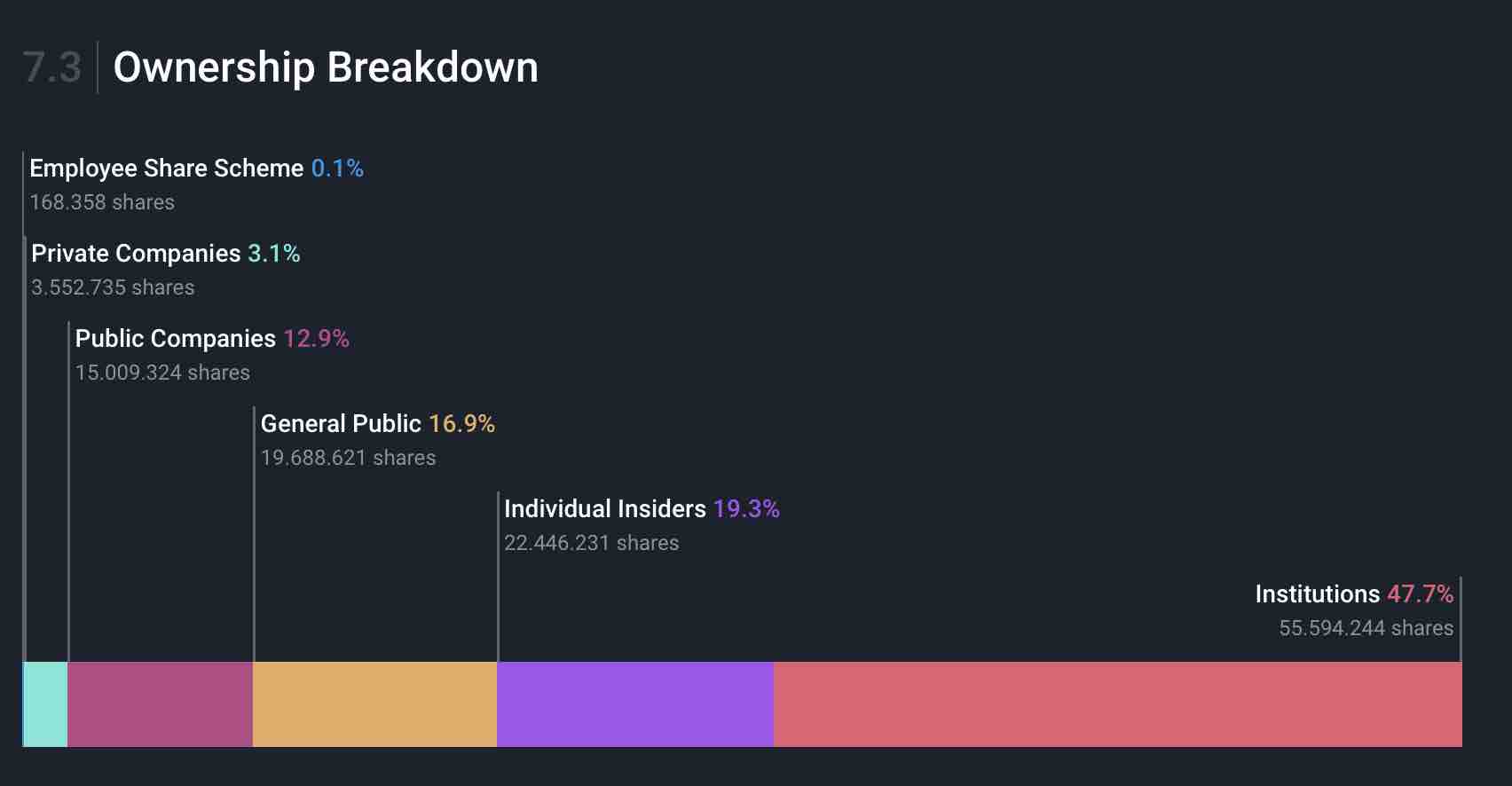Click the 16.9% General Public percentage
This screenshot has width=1512, height=786.
click(461, 424)
